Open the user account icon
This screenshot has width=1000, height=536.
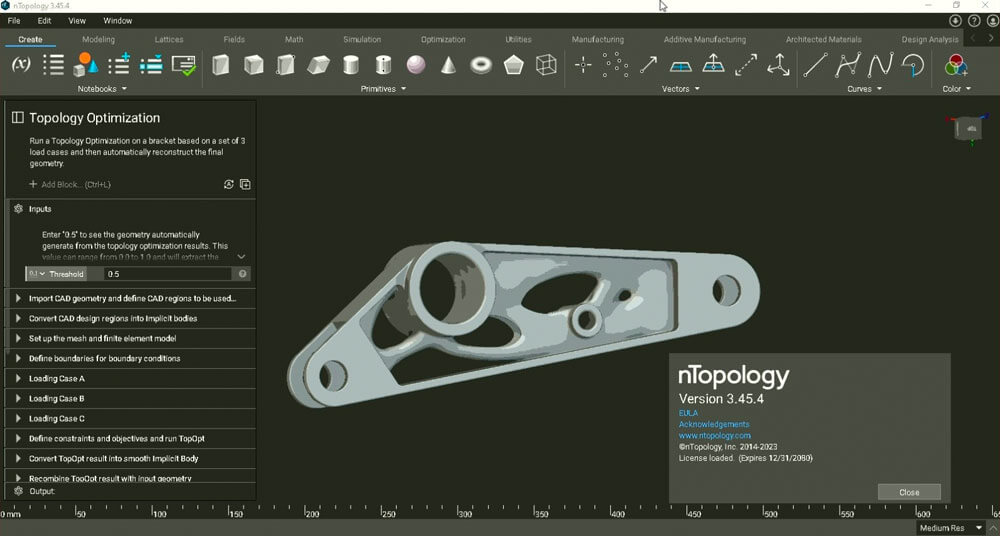tap(993, 20)
